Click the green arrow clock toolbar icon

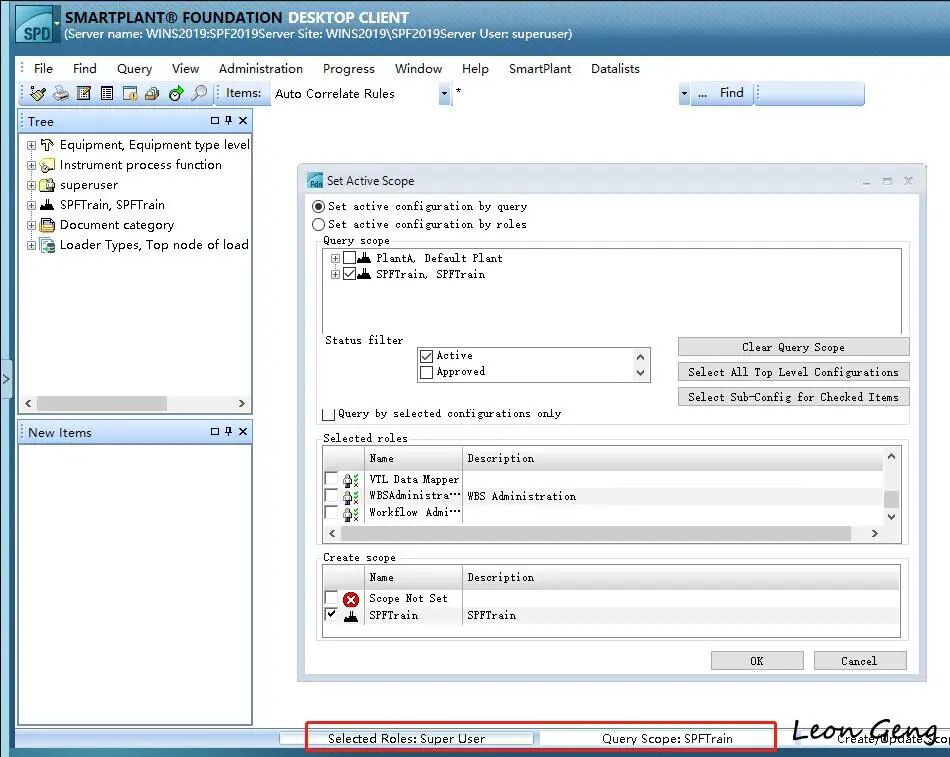pyautogui.click(x=176, y=93)
